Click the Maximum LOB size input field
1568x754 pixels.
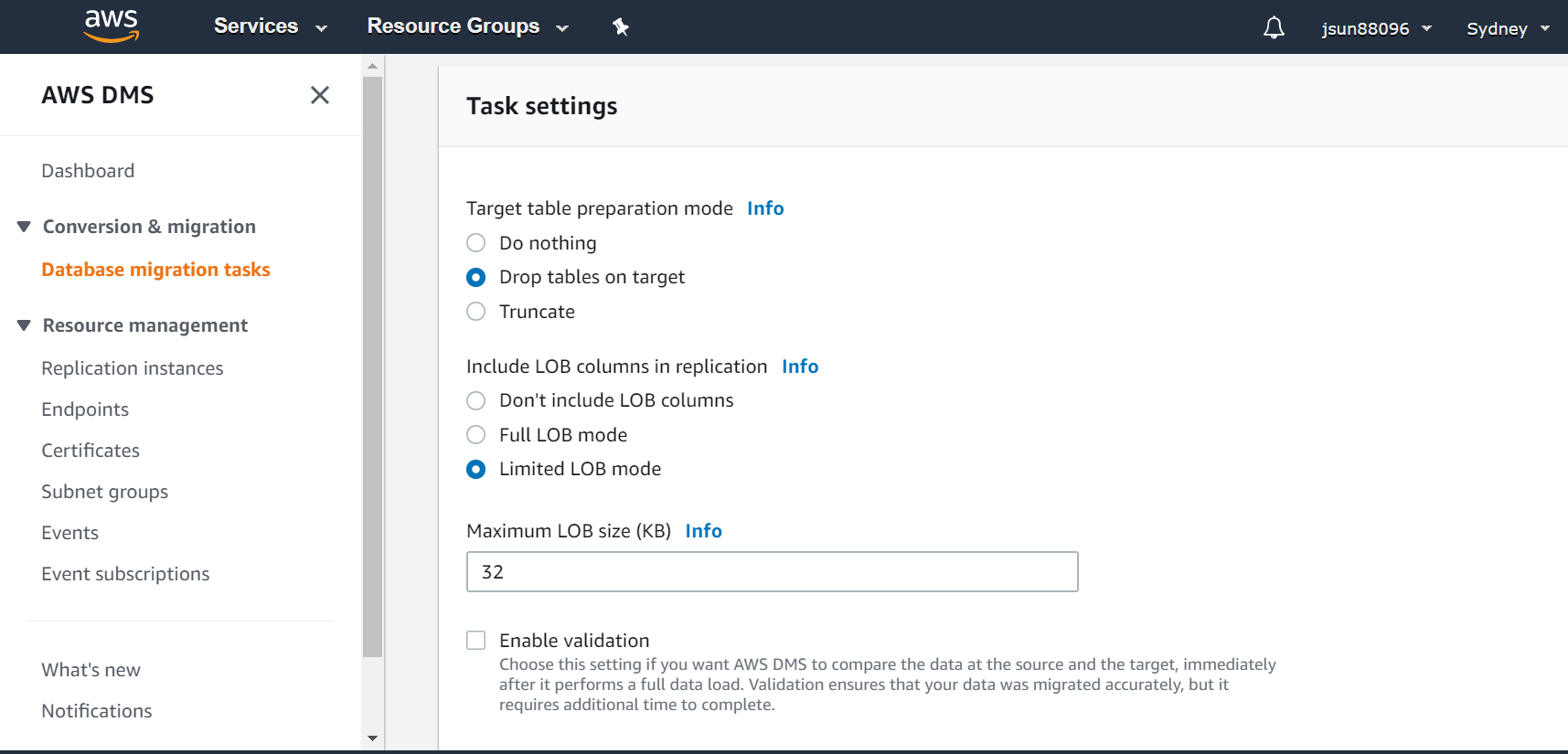pyautogui.click(x=772, y=572)
